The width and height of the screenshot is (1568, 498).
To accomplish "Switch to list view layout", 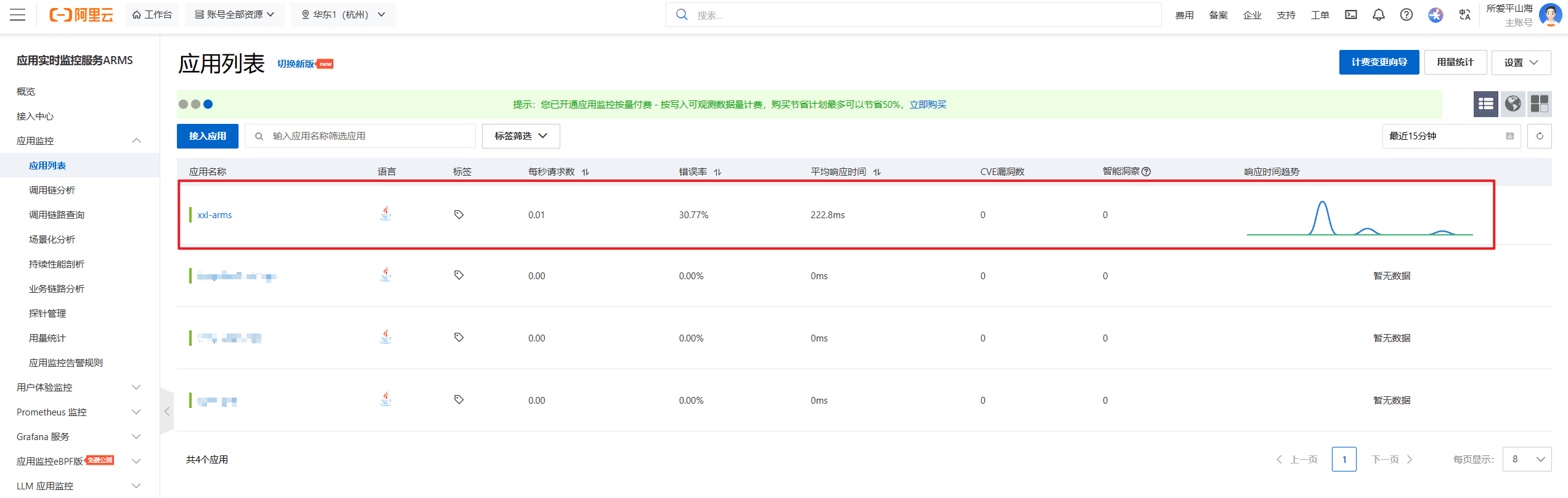I will pos(1485,104).
